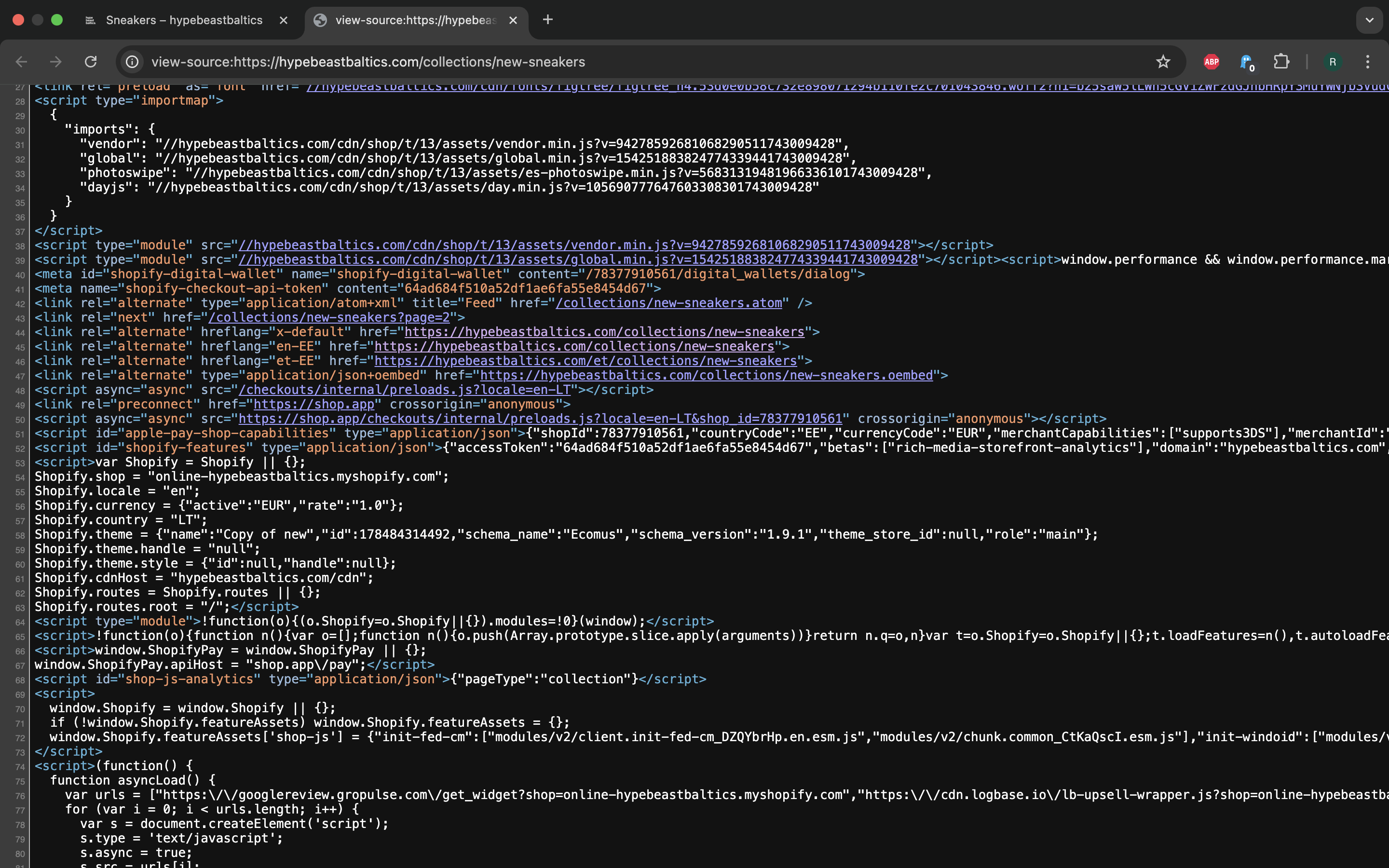Viewport: 1389px width, 868px height.
Task: Expand the tab search dropdown
Action: (1370, 20)
